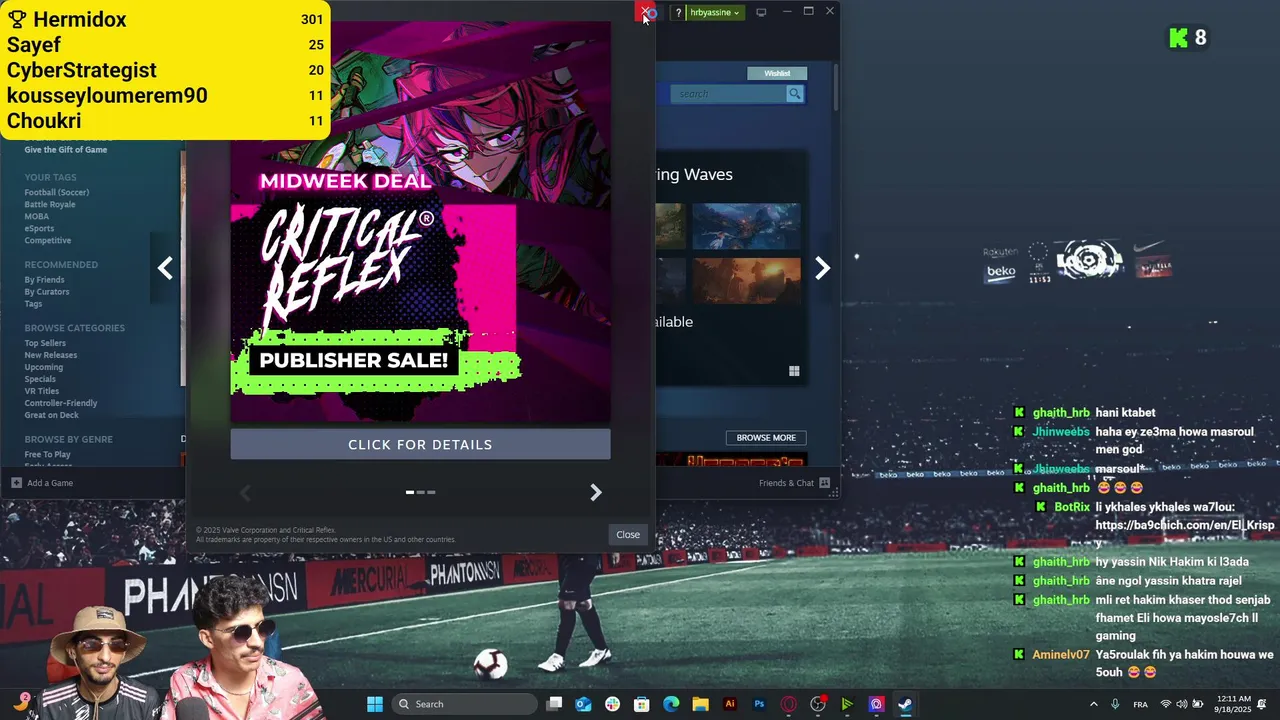This screenshot has width=1280, height=720.
Task: Show hidden system tray icons chevron
Action: tap(1093, 704)
